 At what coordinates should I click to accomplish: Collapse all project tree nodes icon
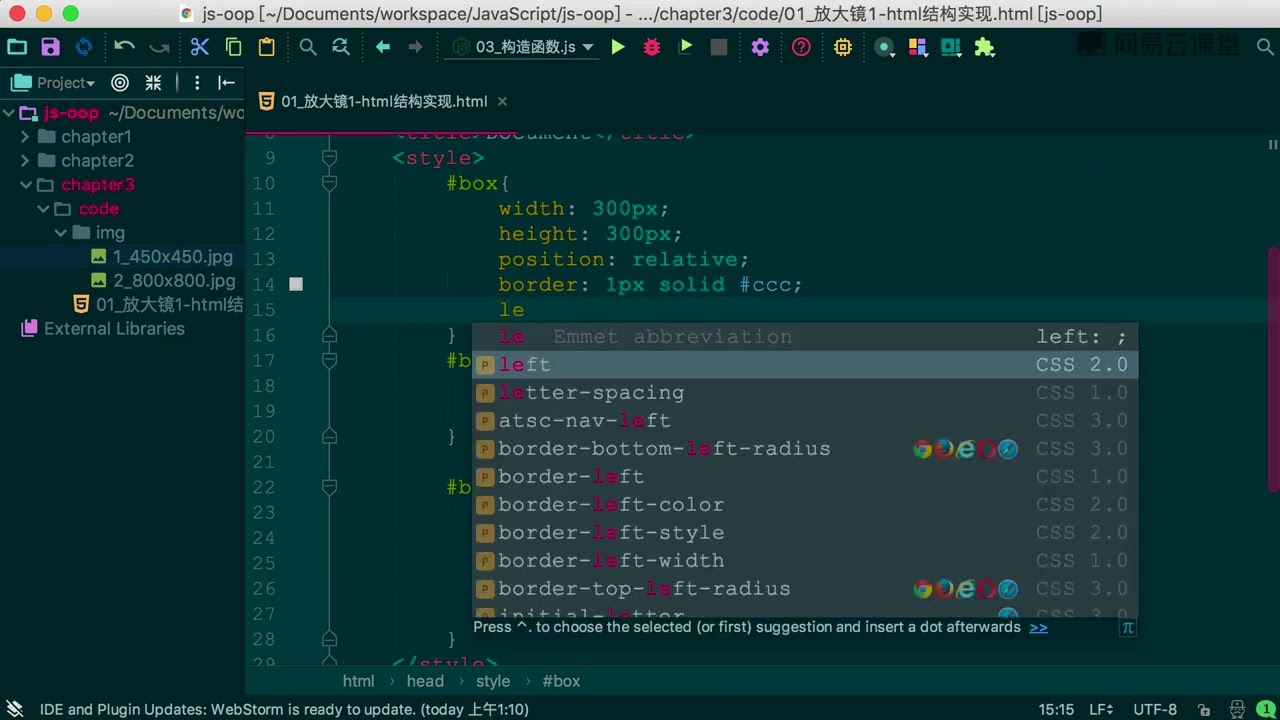(x=153, y=83)
